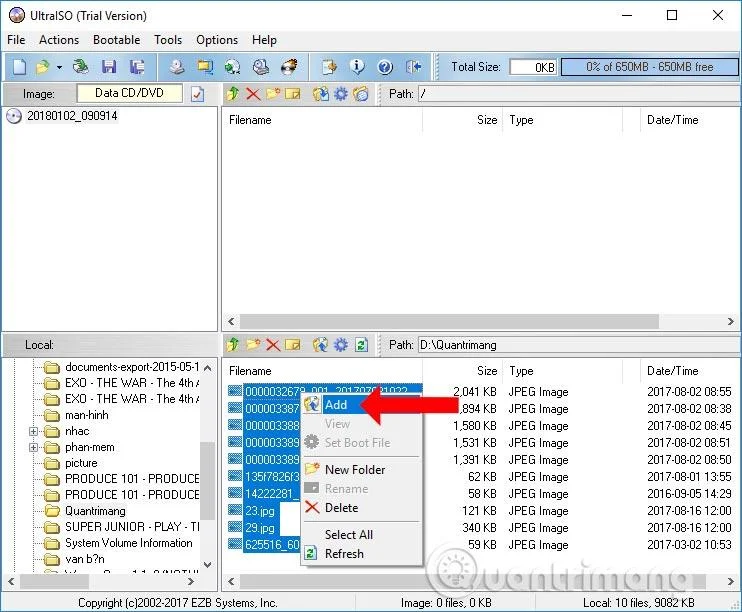
Task: Choose Delete from the context menu
Action: point(361,507)
